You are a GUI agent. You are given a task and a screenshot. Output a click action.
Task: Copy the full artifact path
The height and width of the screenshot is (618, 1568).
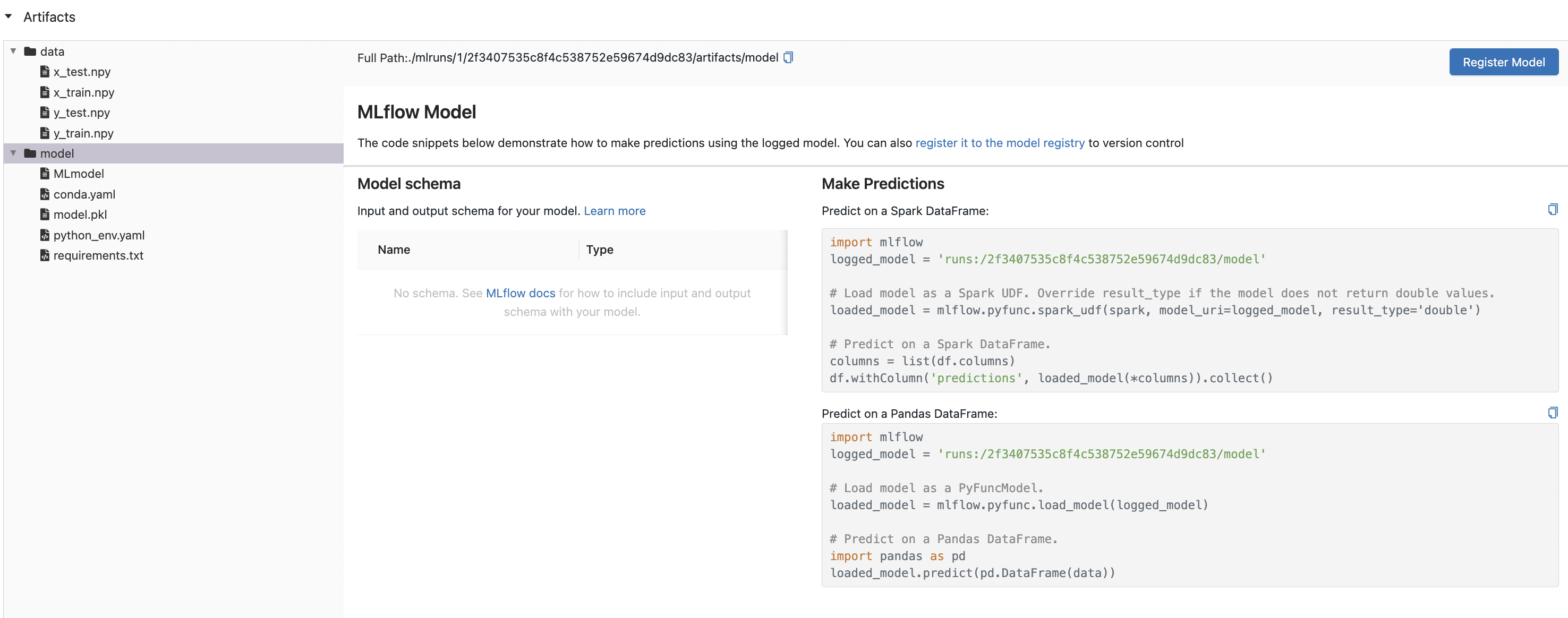tap(788, 57)
